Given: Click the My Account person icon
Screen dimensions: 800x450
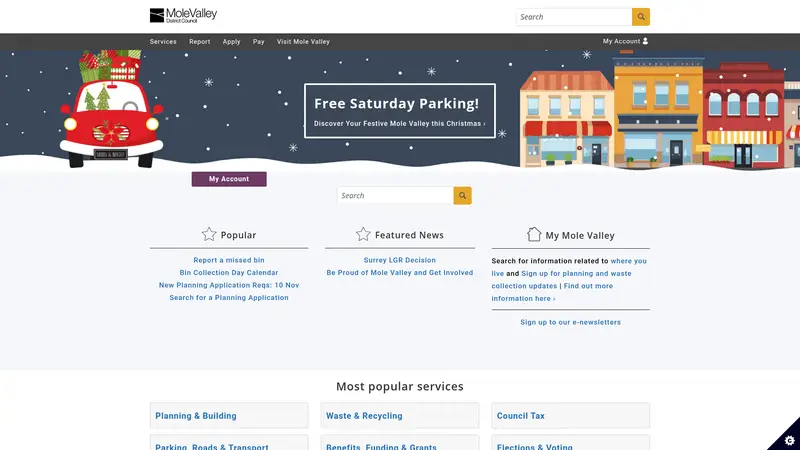Looking at the screenshot, I should point(645,41).
